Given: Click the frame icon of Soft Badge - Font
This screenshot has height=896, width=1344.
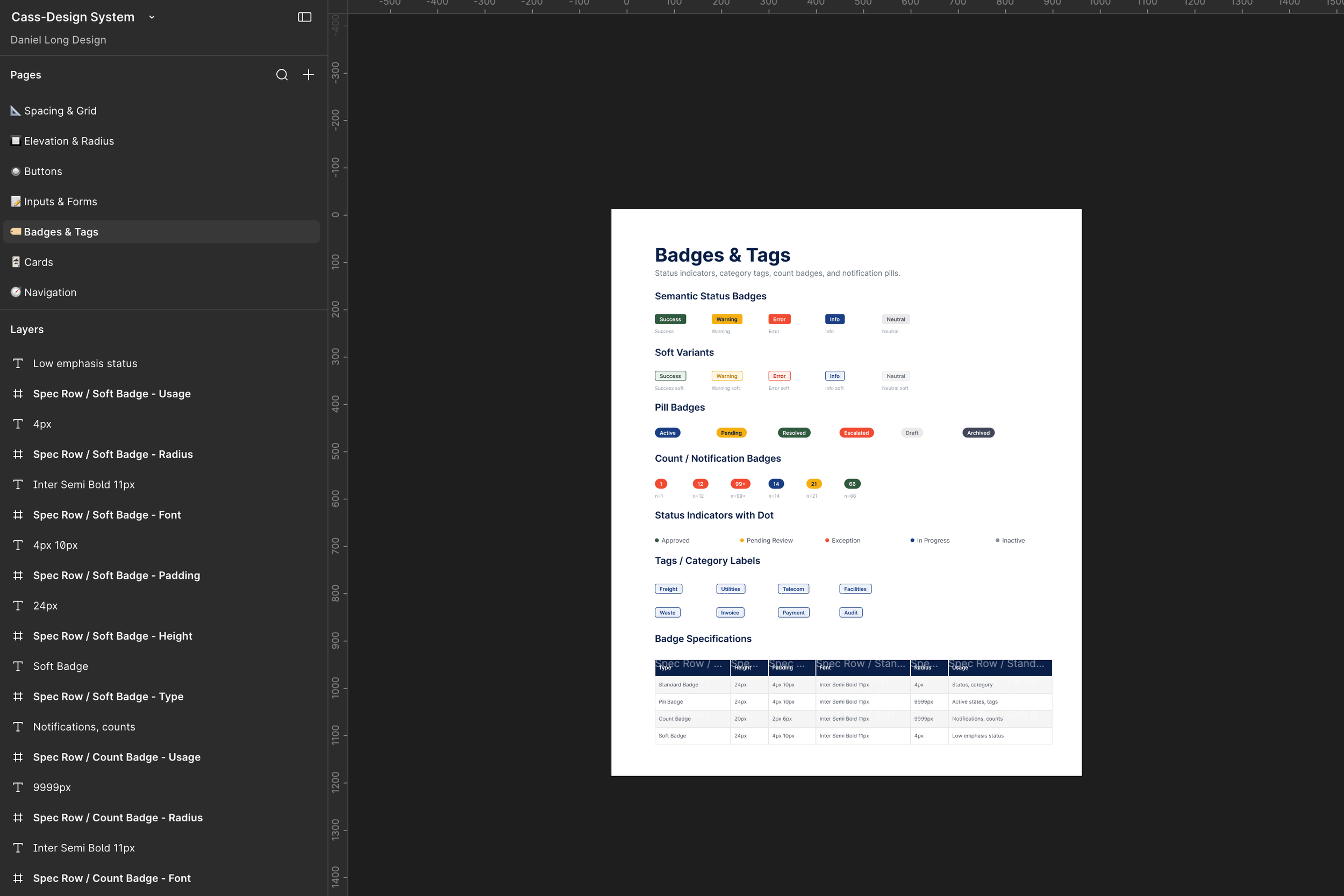Looking at the screenshot, I should [x=18, y=515].
